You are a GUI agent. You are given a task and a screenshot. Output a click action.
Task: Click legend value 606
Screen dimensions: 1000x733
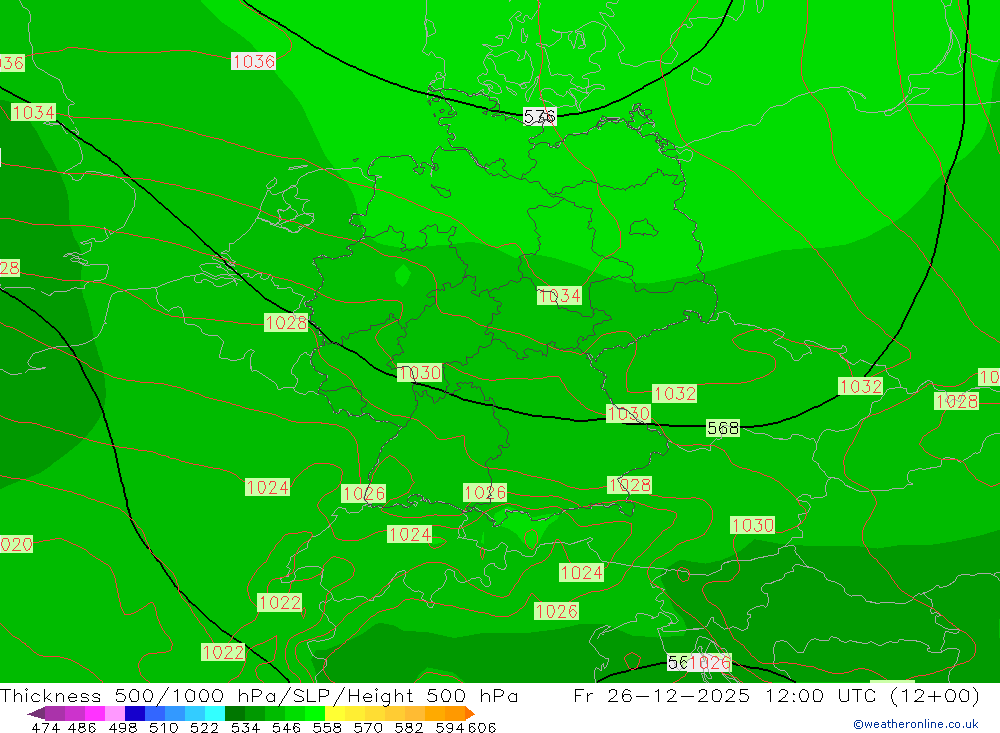[x=482, y=727]
